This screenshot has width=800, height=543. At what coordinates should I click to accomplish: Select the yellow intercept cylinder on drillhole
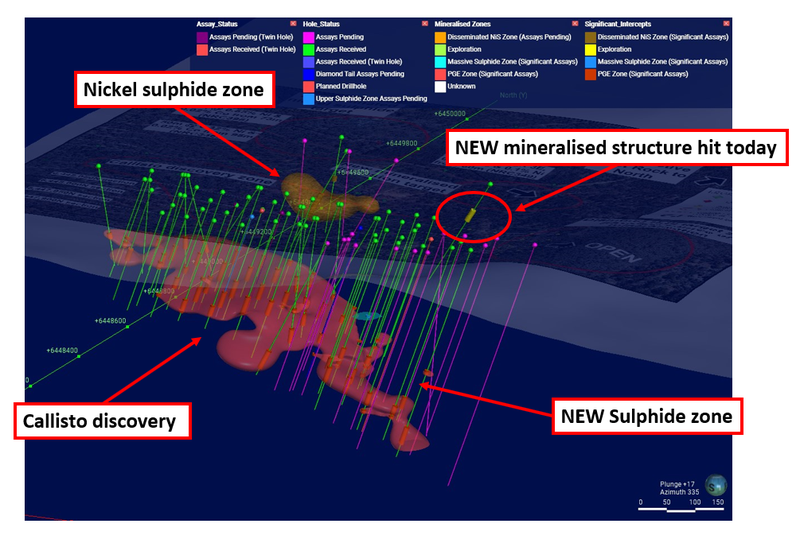(470, 215)
